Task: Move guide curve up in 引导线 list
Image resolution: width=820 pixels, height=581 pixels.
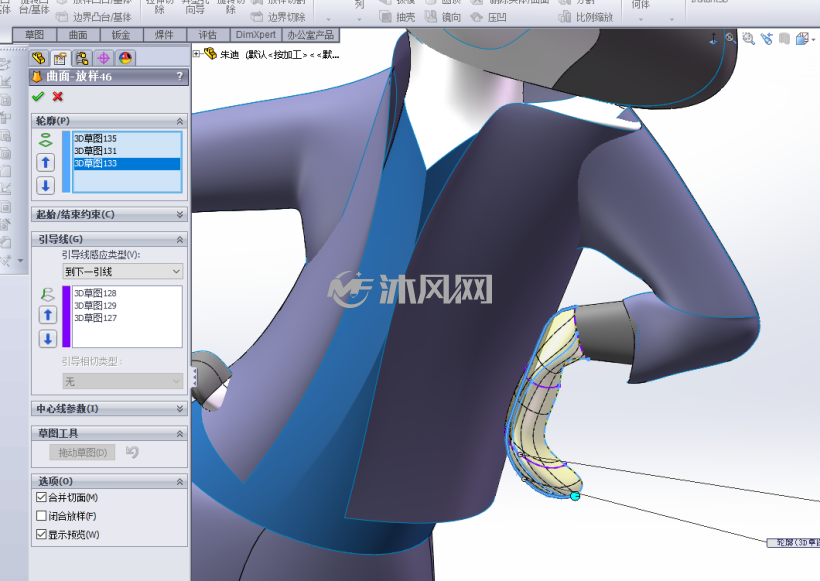Action: pos(48,315)
